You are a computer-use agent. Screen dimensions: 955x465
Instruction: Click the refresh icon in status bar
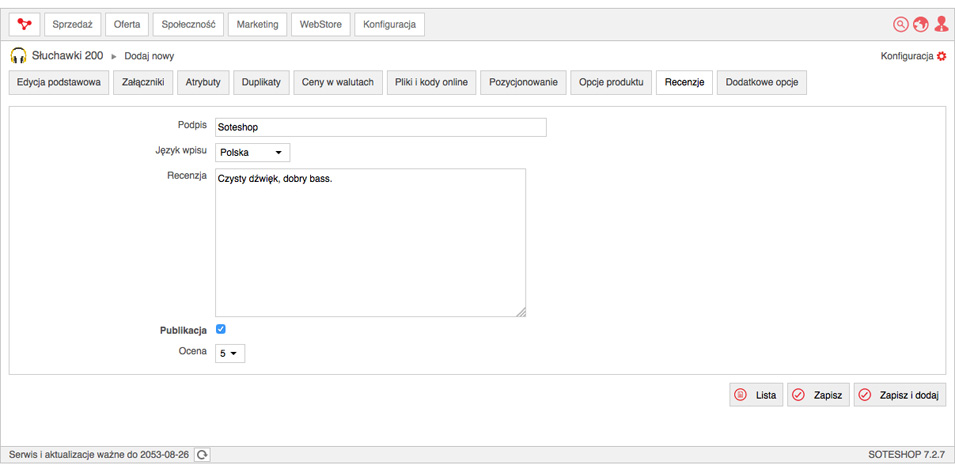coord(202,455)
